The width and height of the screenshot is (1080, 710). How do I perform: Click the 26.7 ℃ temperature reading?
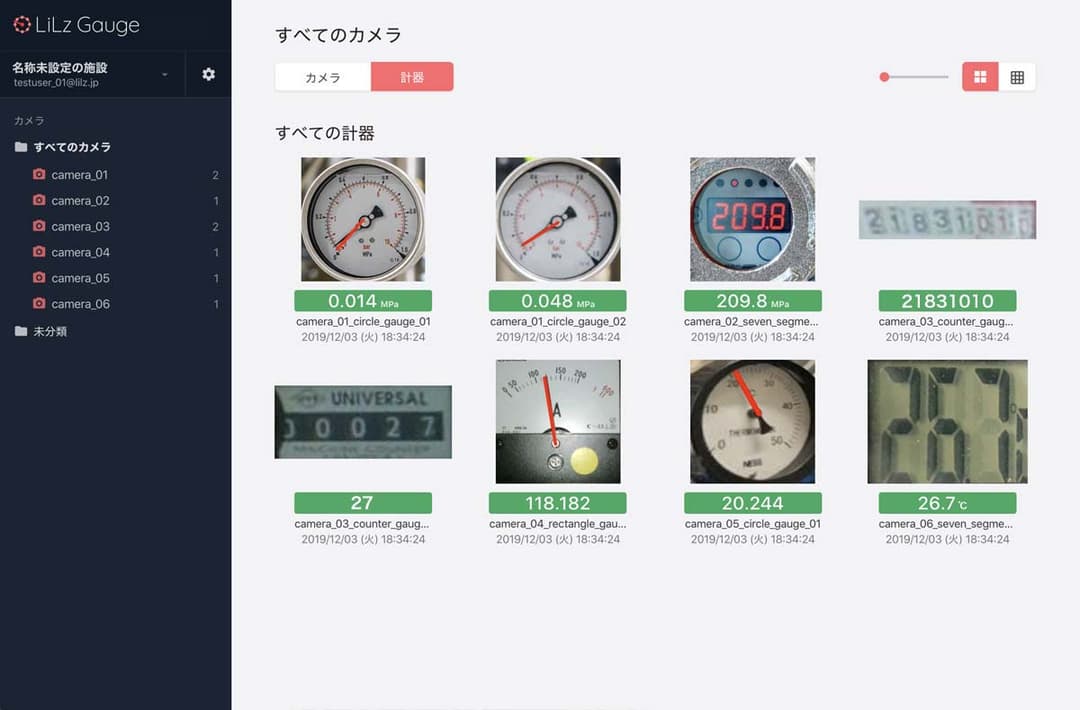[x=947, y=503]
